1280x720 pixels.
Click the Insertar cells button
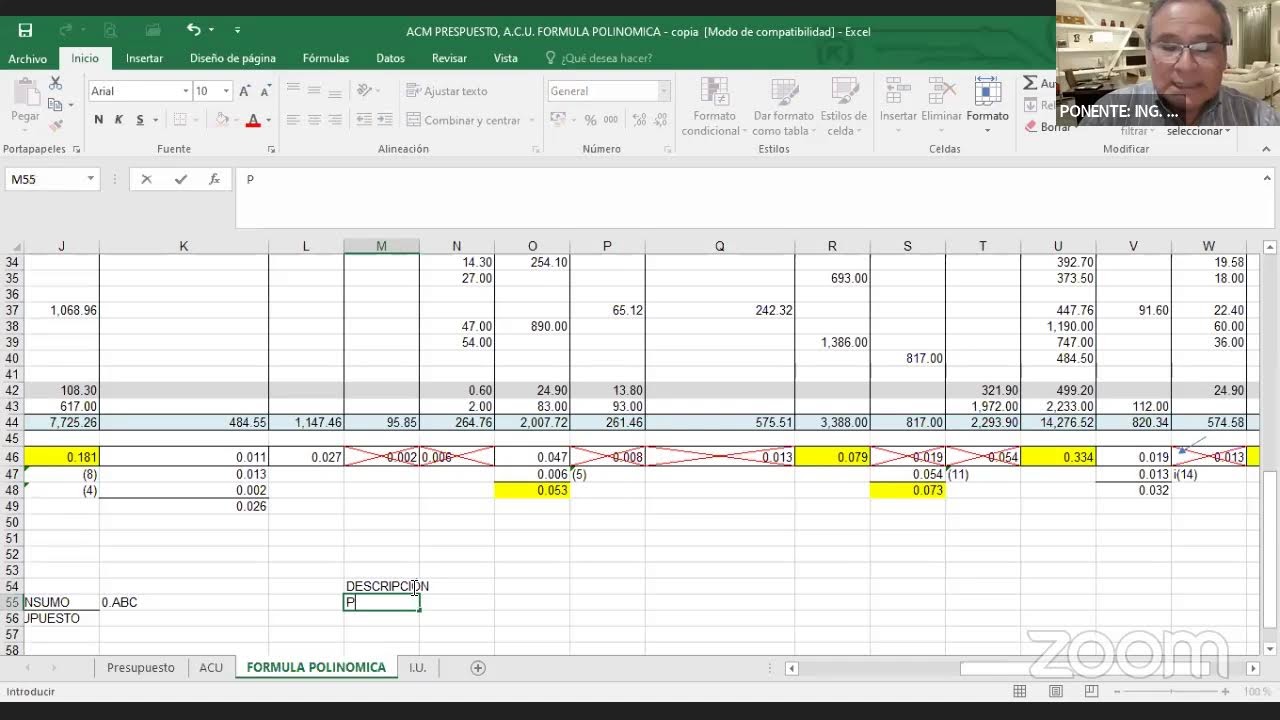point(898,107)
